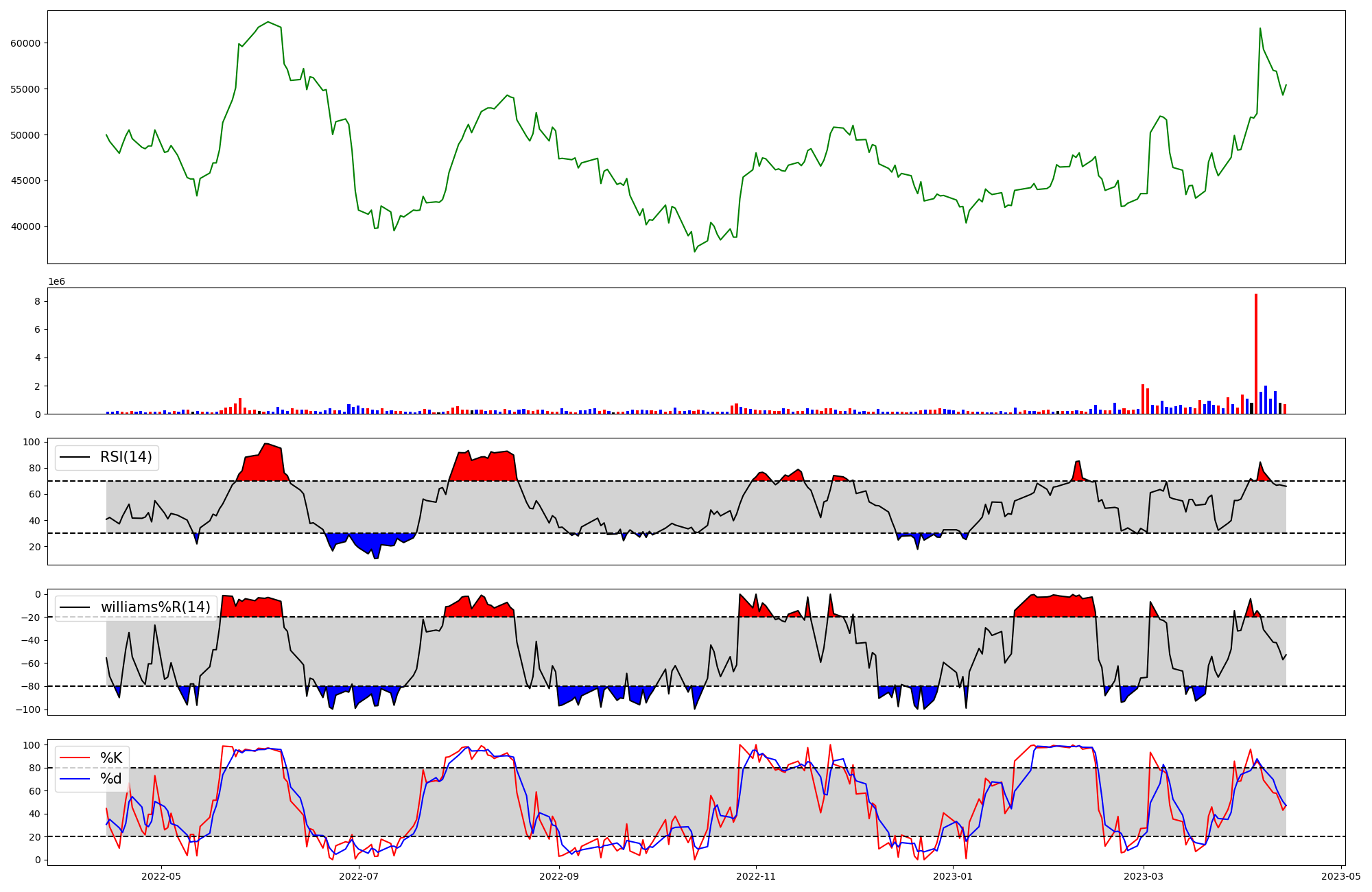Click the %K legend entry
1372x892 pixels.
[111, 758]
